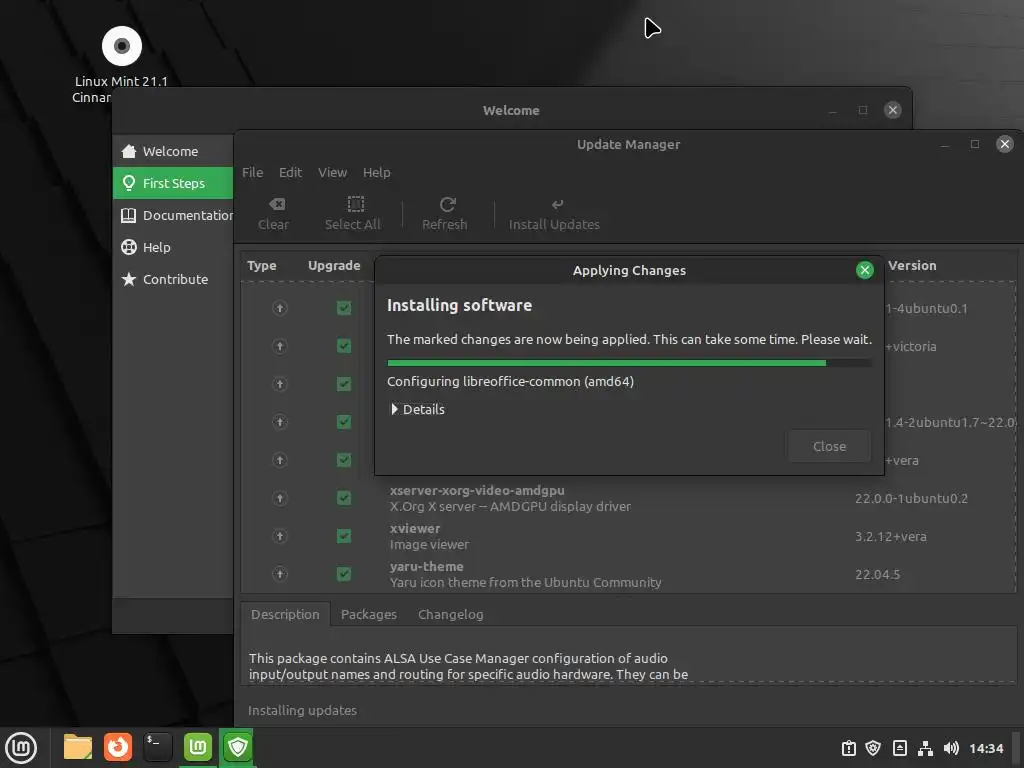The image size is (1024, 768).
Task: Click the green installation progress bar
Action: 629,362
